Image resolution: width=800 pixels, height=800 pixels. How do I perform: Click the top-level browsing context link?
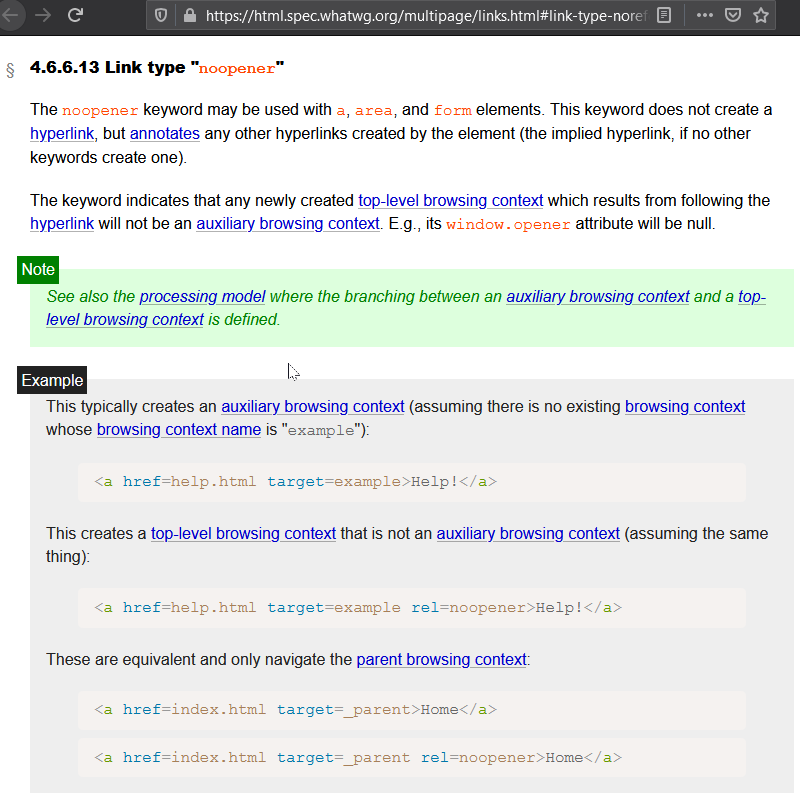point(450,200)
